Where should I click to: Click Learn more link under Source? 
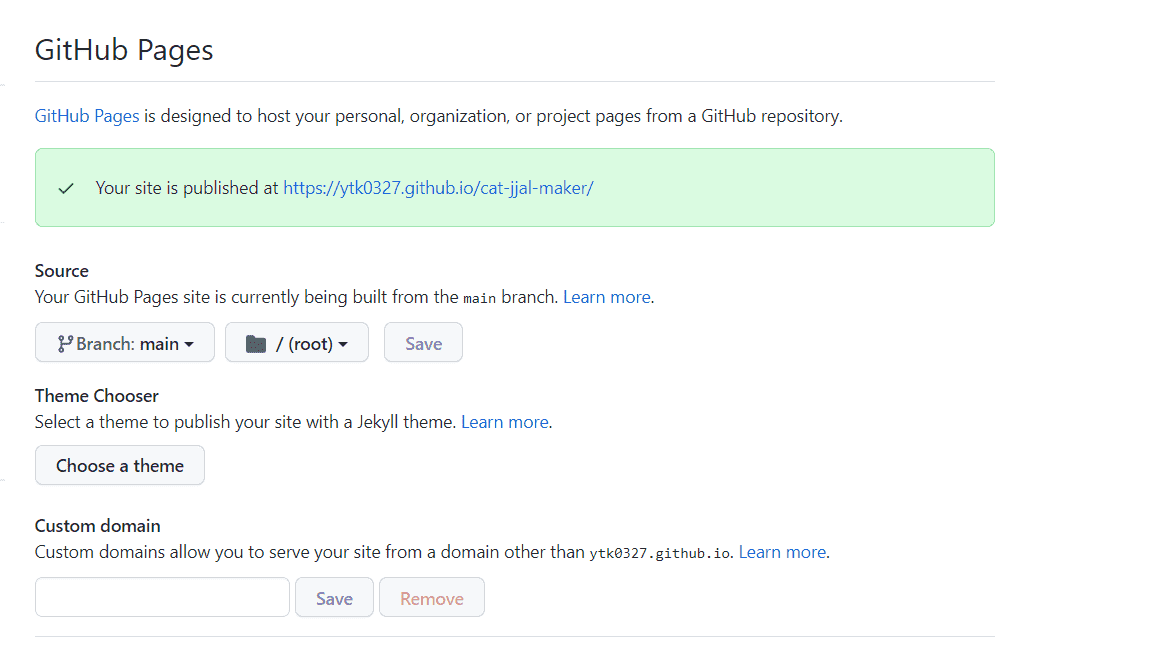(607, 297)
